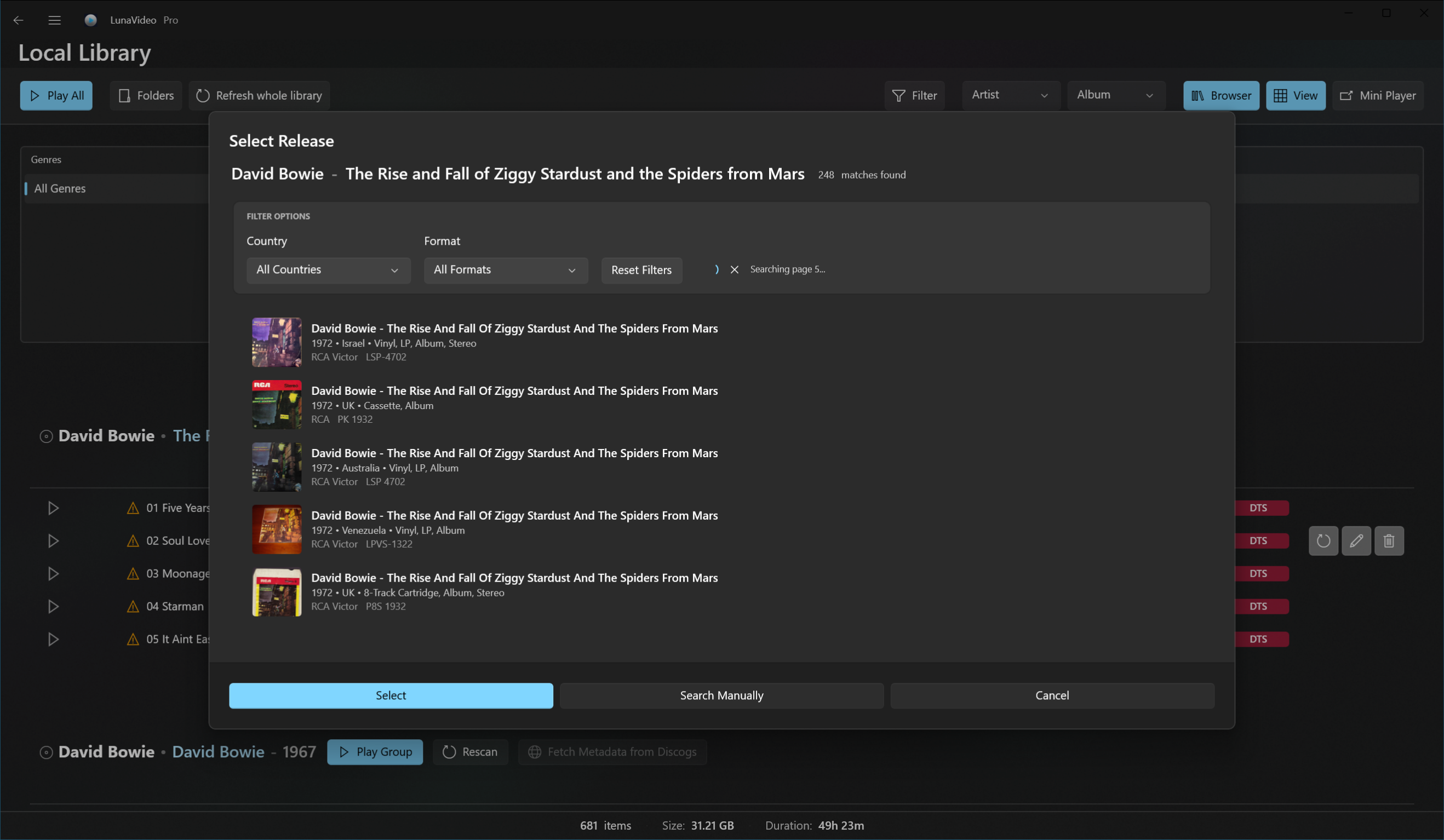Screen dimensions: 1444x840
Task: Click disc icon beside Ziggy Stardust group
Action: click(46, 436)
